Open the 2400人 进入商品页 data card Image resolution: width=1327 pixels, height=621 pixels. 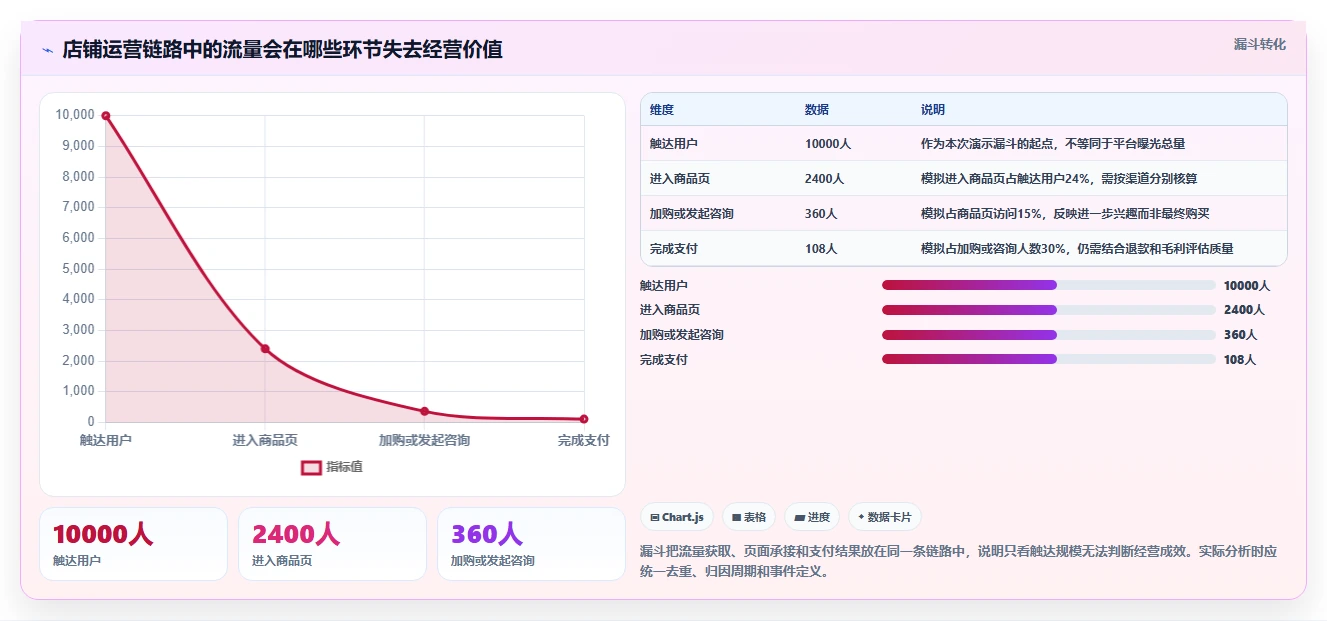pos(332,544)
